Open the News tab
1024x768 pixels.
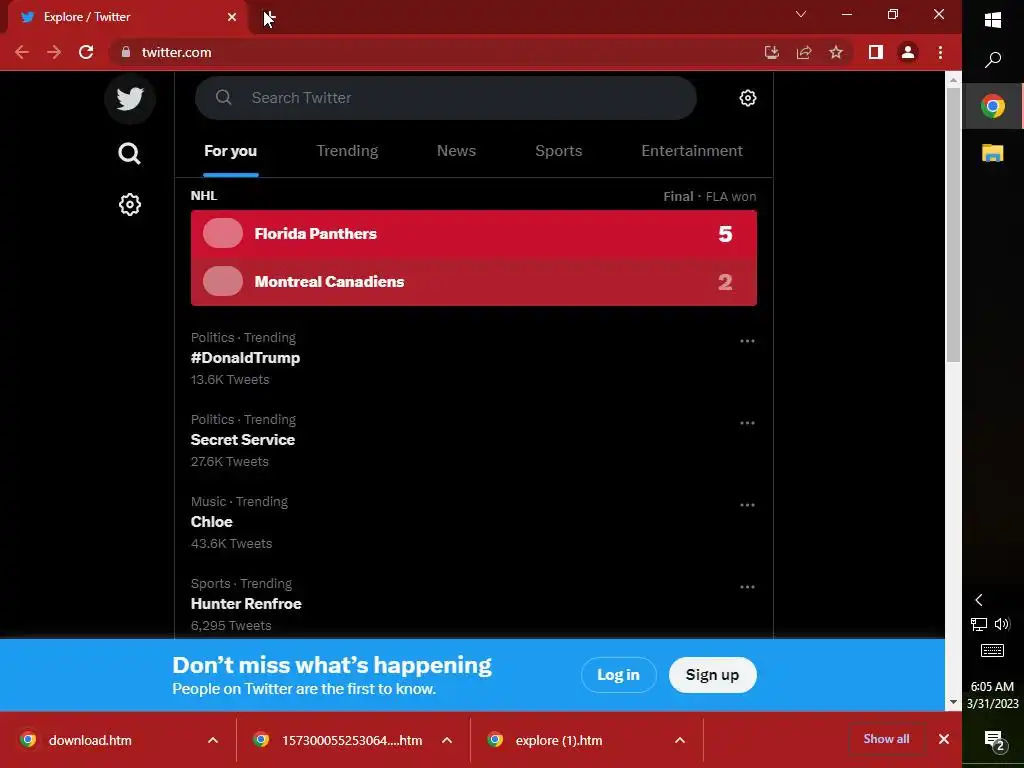456,151
